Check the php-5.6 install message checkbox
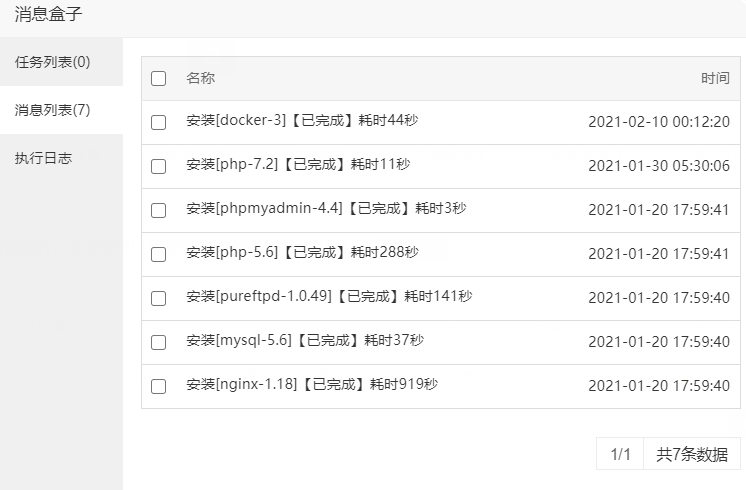 (159, 254)
